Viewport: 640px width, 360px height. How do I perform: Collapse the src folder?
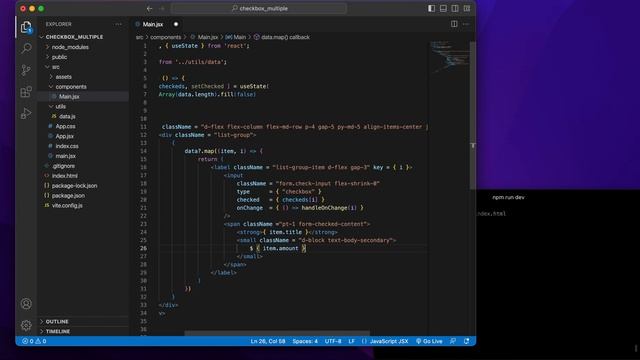56,67
